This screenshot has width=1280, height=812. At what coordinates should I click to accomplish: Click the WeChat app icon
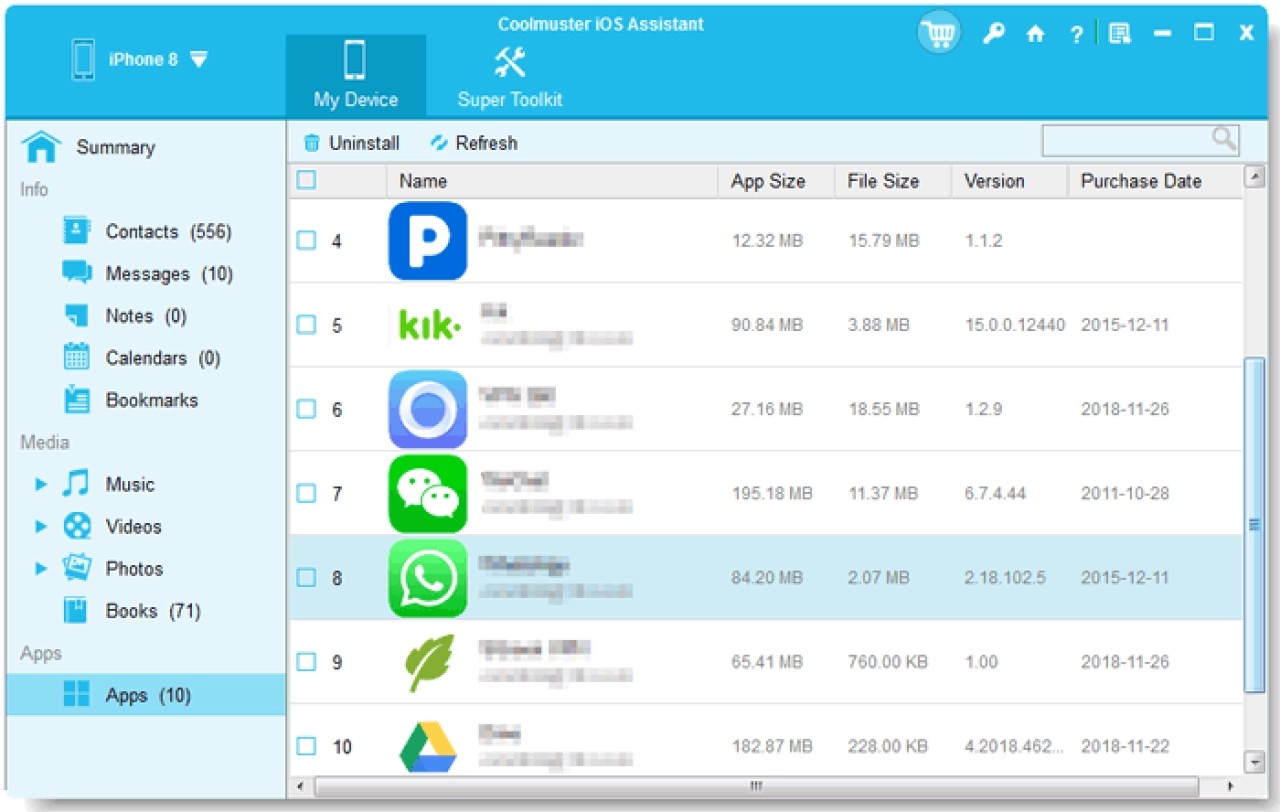point(428,493)
